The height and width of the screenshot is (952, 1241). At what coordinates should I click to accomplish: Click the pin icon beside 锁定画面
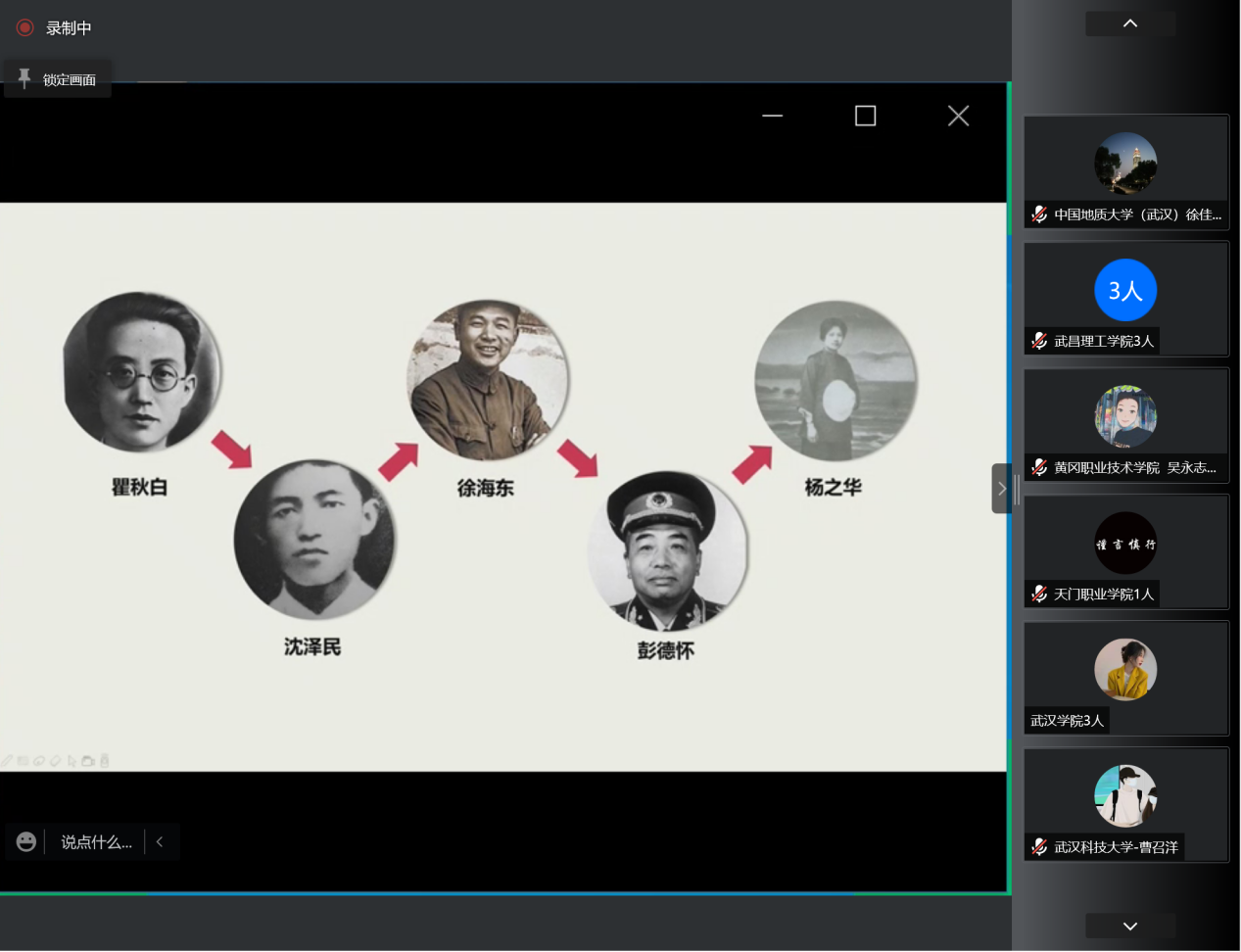[24, 78]
